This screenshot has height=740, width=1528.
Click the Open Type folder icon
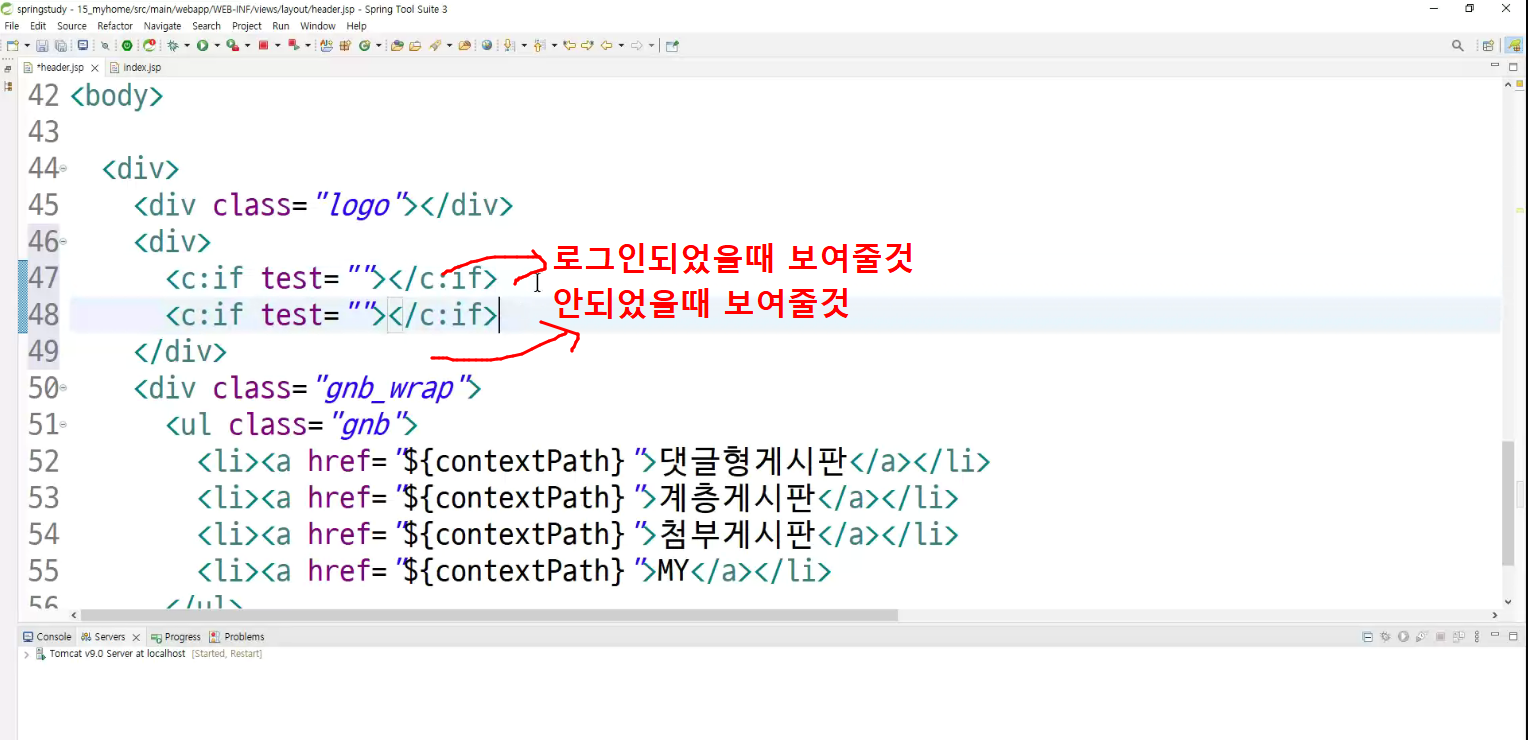397,45
